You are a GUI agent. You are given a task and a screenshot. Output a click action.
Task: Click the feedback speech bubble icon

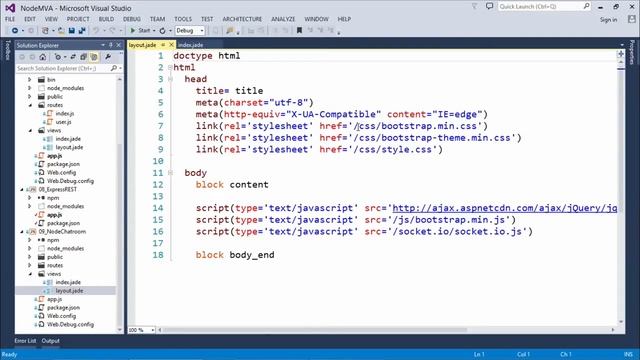489,6
